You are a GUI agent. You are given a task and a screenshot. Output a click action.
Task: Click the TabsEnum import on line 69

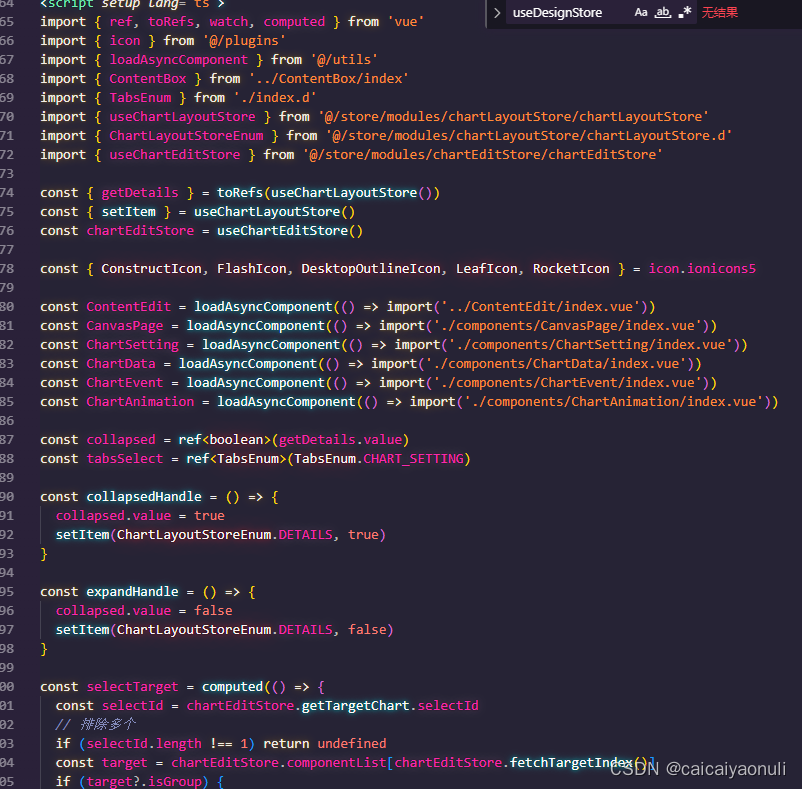pos(139,97)
